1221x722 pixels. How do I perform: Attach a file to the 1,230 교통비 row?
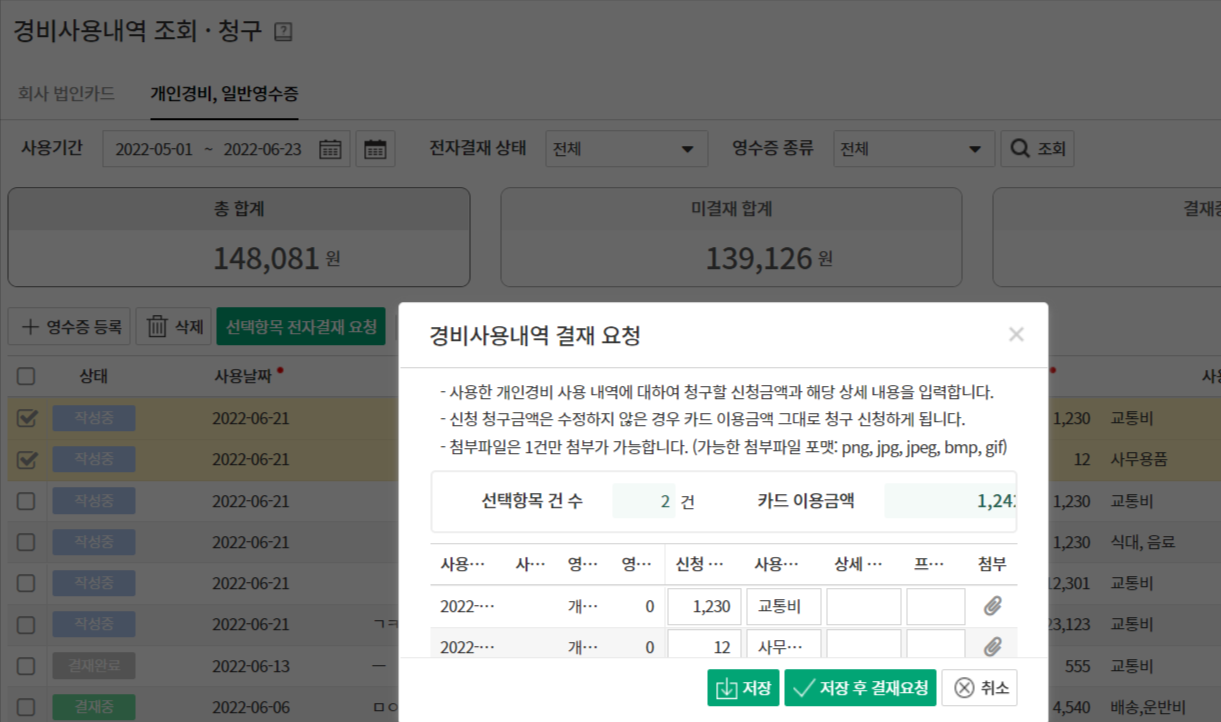click(x=992, y=605)
